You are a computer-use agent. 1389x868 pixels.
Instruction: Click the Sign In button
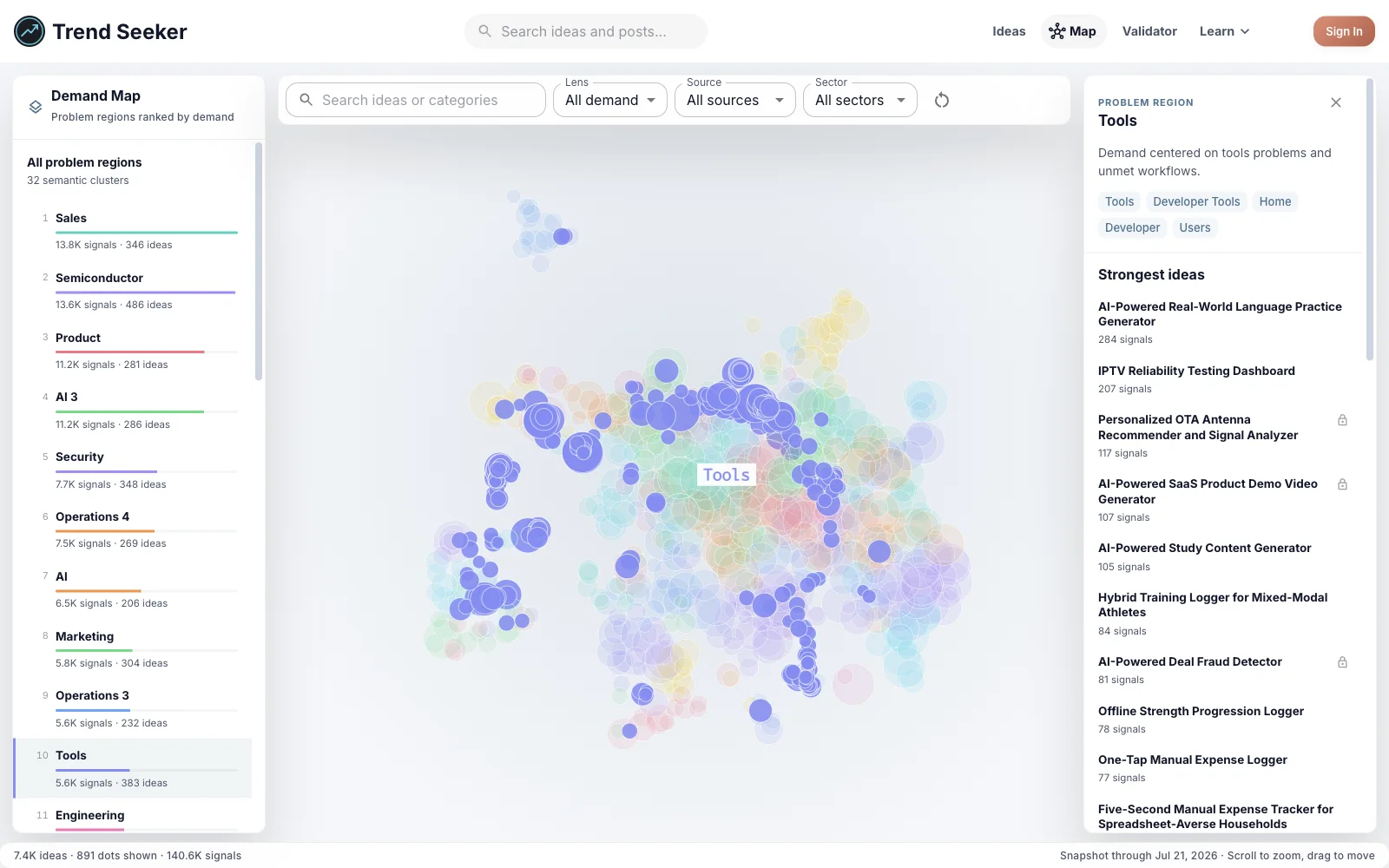tap(1344, 31)
